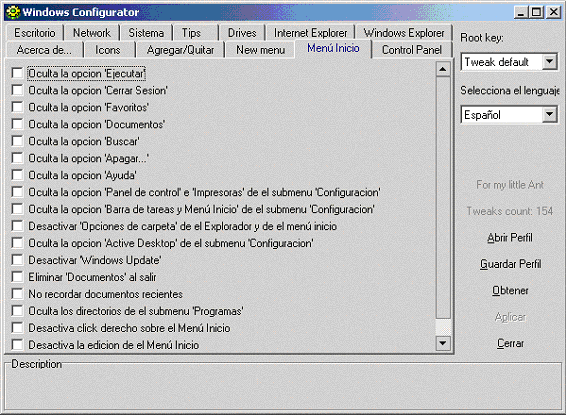The width and height of the screenshot is (566, 415).
Task: Open the Drives tab
Action: tap(242, 33)
